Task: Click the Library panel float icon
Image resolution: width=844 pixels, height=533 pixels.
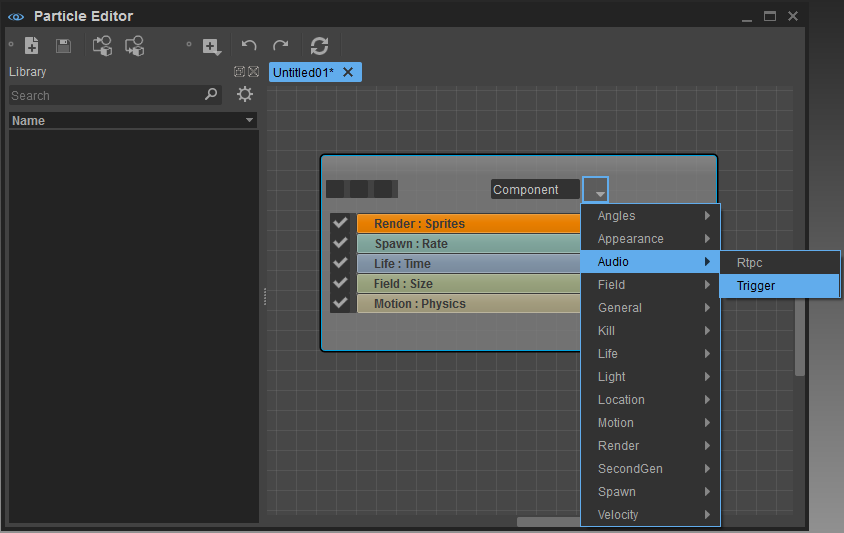Action: pos(240,71)
